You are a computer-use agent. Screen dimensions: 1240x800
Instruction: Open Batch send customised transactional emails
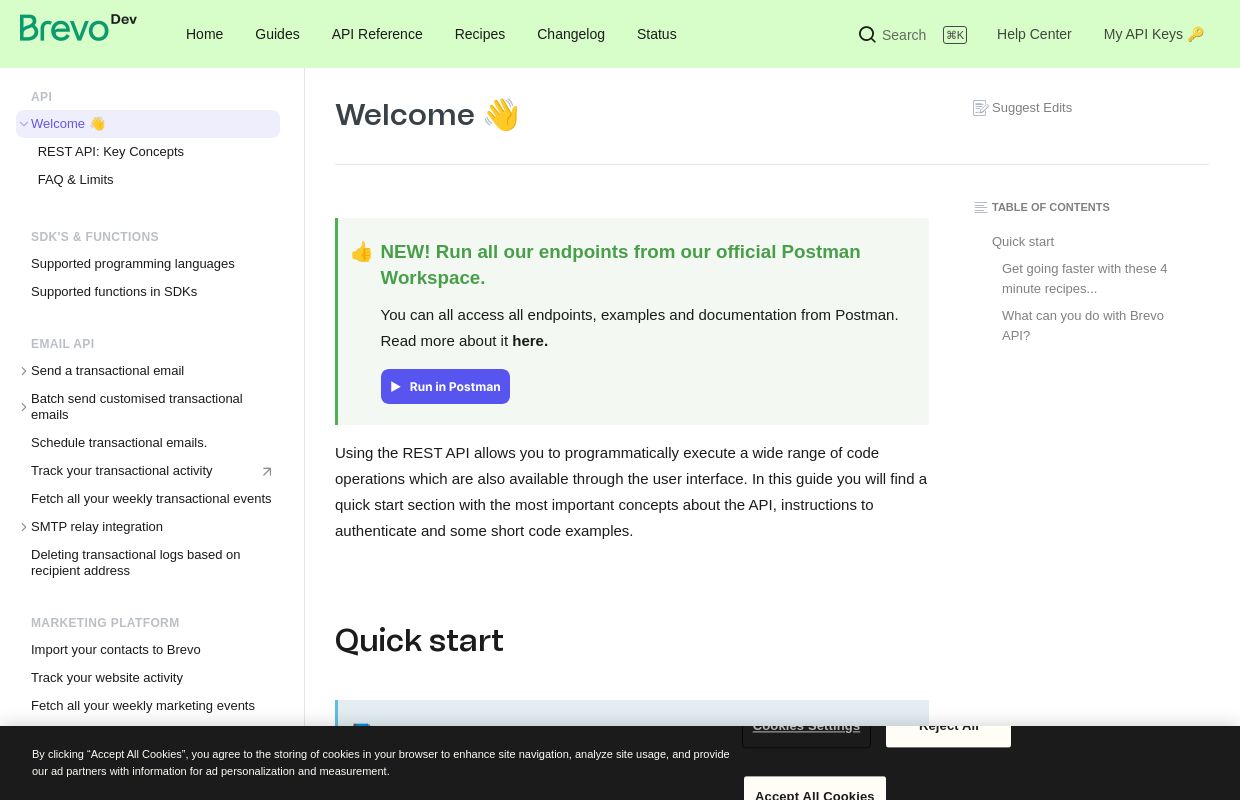click(x=137, y=407)
